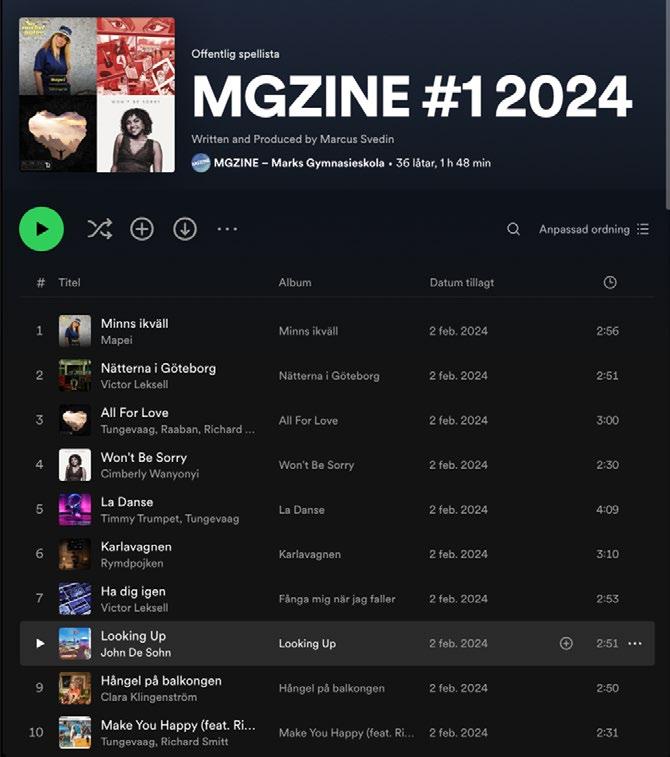Open Victor Leksell under Ha dig igen

click(135, 608)
